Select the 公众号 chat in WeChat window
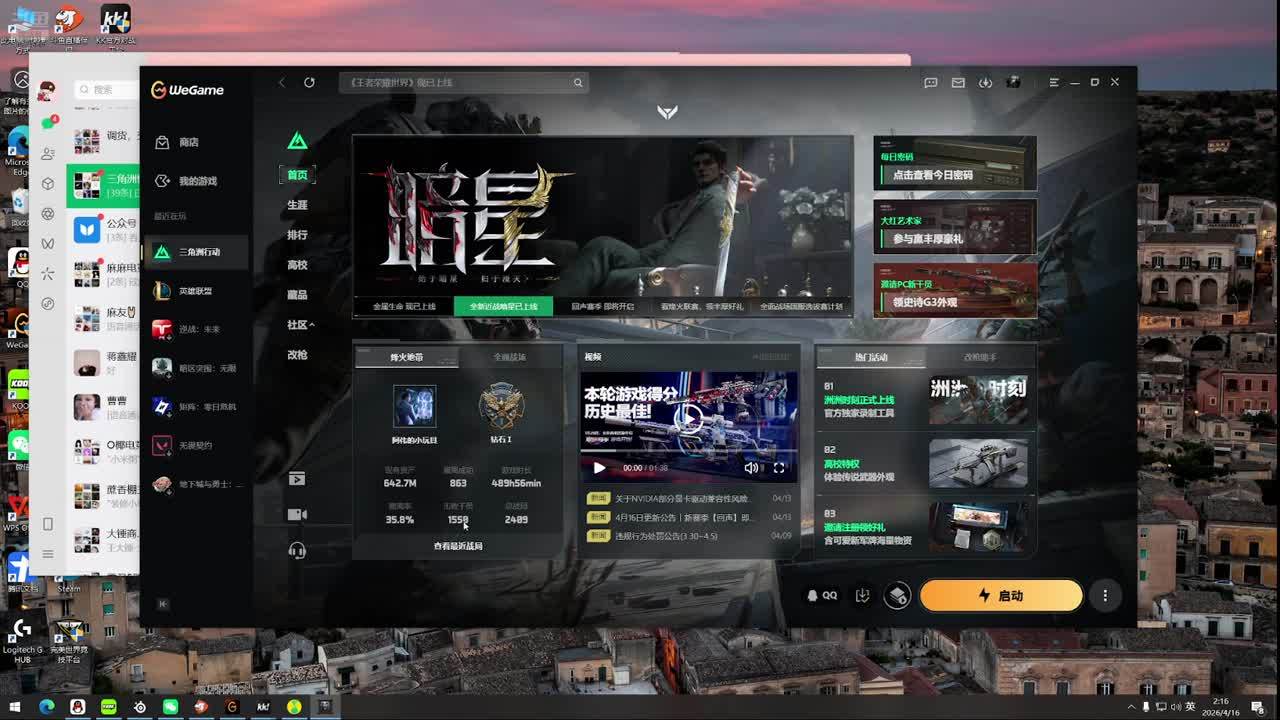 102,229
